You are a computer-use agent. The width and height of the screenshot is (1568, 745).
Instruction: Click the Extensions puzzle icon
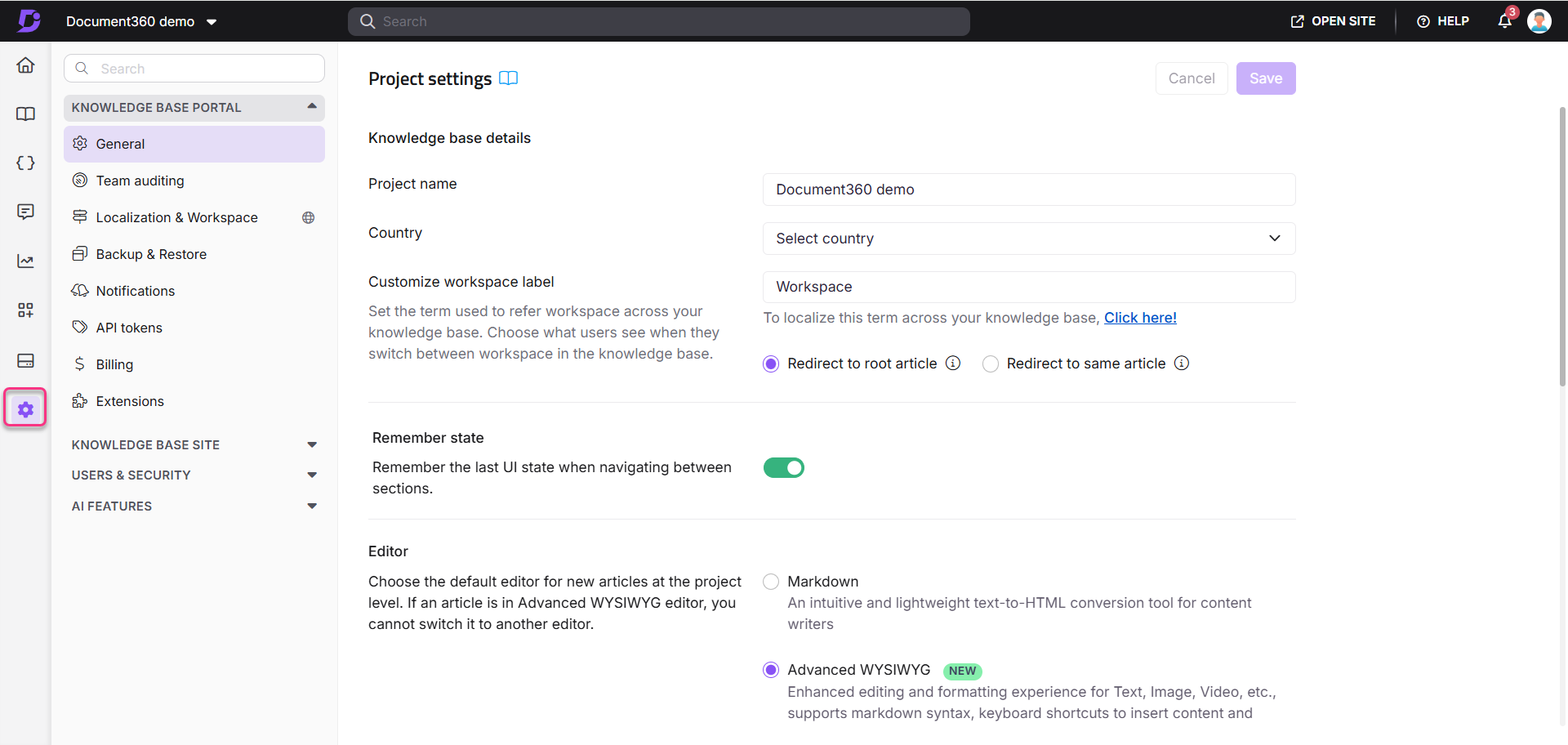tap(80, 401)
